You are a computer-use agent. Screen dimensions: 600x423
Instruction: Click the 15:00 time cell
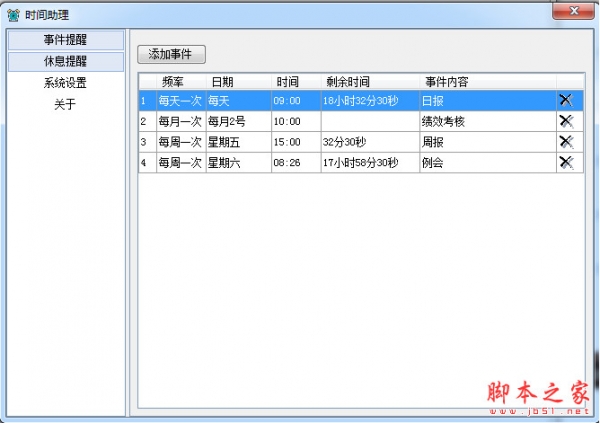point(296,142)
